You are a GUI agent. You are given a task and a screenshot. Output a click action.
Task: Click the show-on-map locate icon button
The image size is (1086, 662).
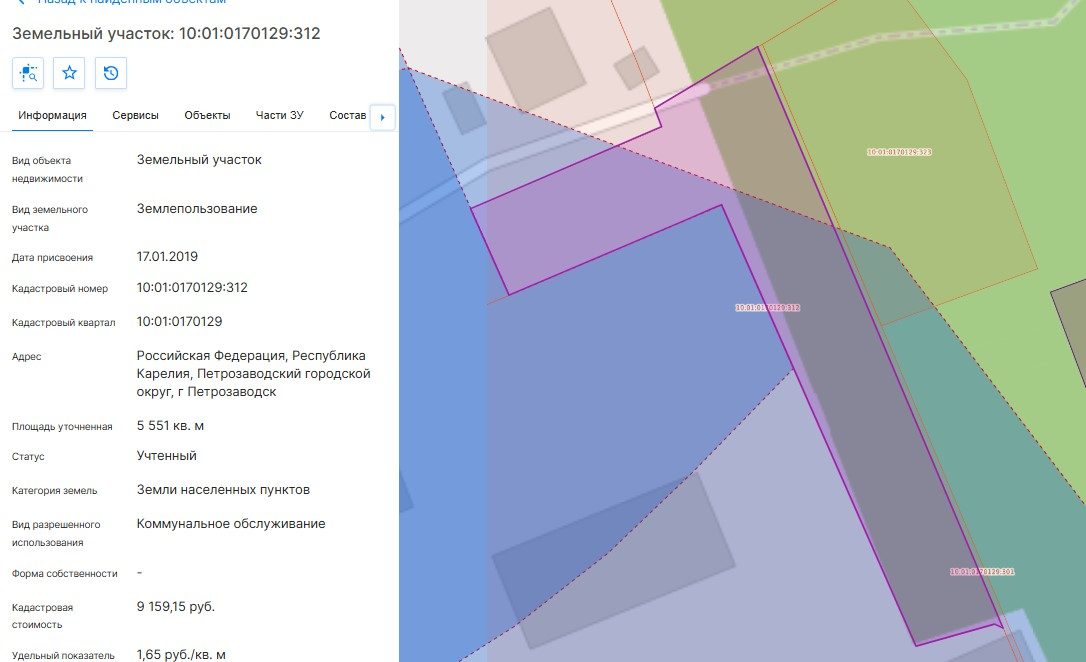click(x=28, y=73)
